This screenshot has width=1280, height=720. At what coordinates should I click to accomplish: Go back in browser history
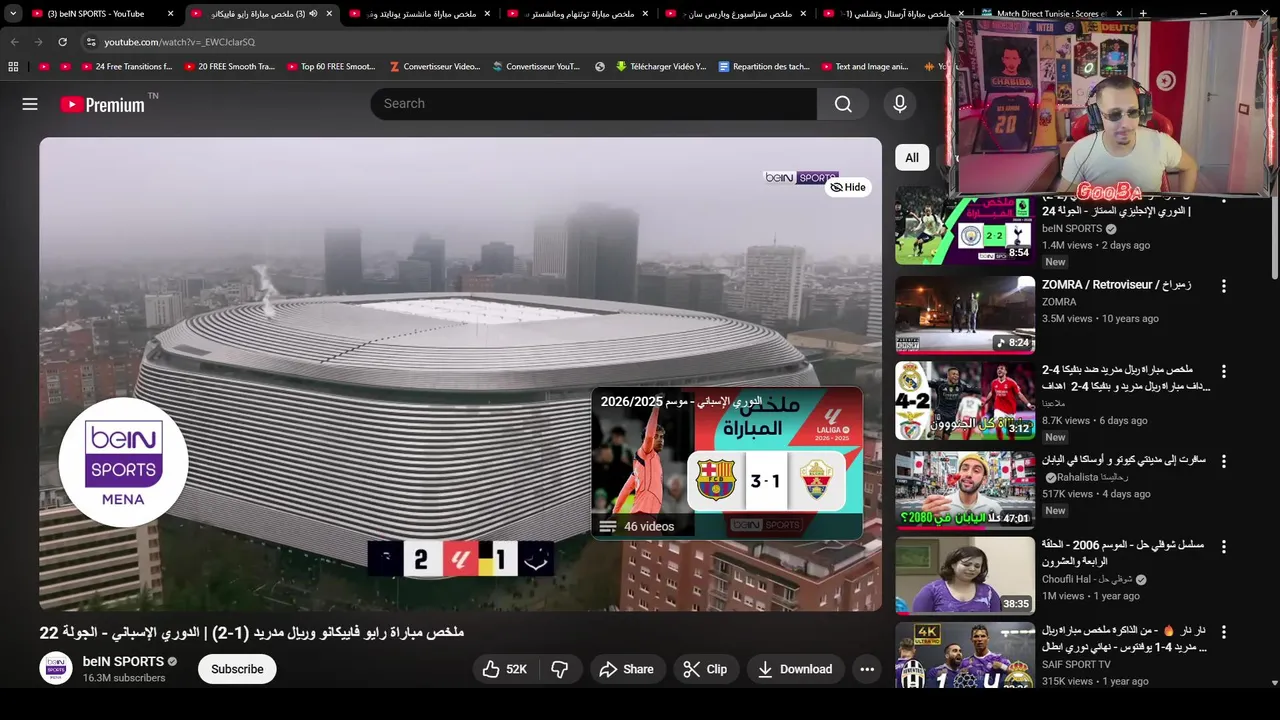(14, 42)
